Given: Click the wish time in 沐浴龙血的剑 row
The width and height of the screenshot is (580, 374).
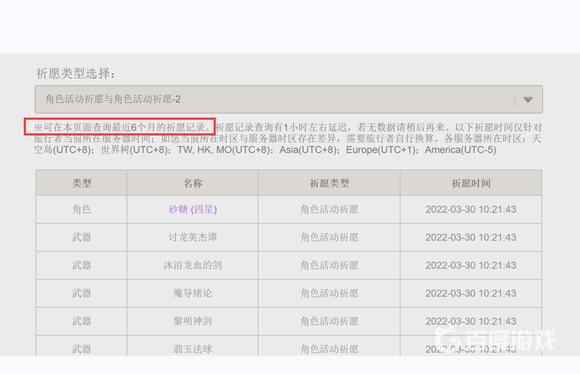Looking at the screenshot, I should point(471,265).
